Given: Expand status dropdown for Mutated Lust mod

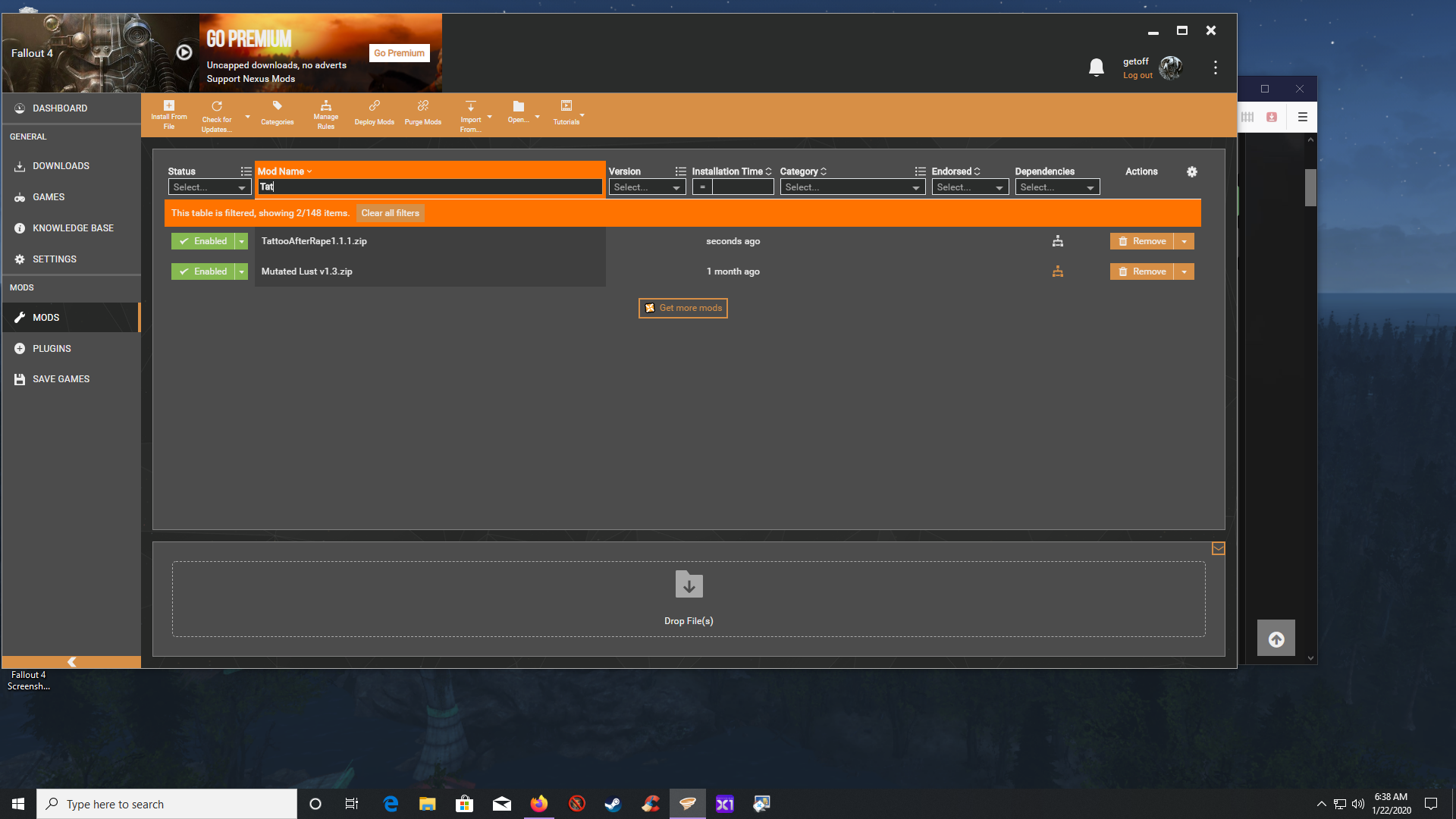Looking at the screenshot, I should (241, 271).
